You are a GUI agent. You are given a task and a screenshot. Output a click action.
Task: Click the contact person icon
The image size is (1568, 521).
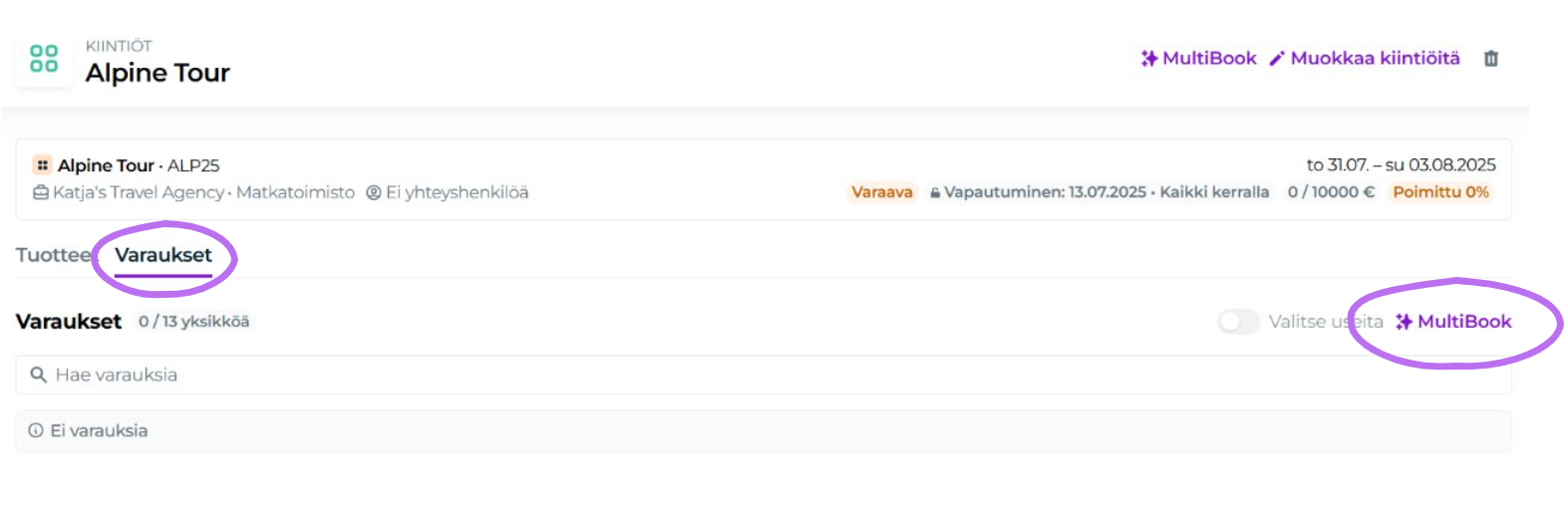[374, 192]
